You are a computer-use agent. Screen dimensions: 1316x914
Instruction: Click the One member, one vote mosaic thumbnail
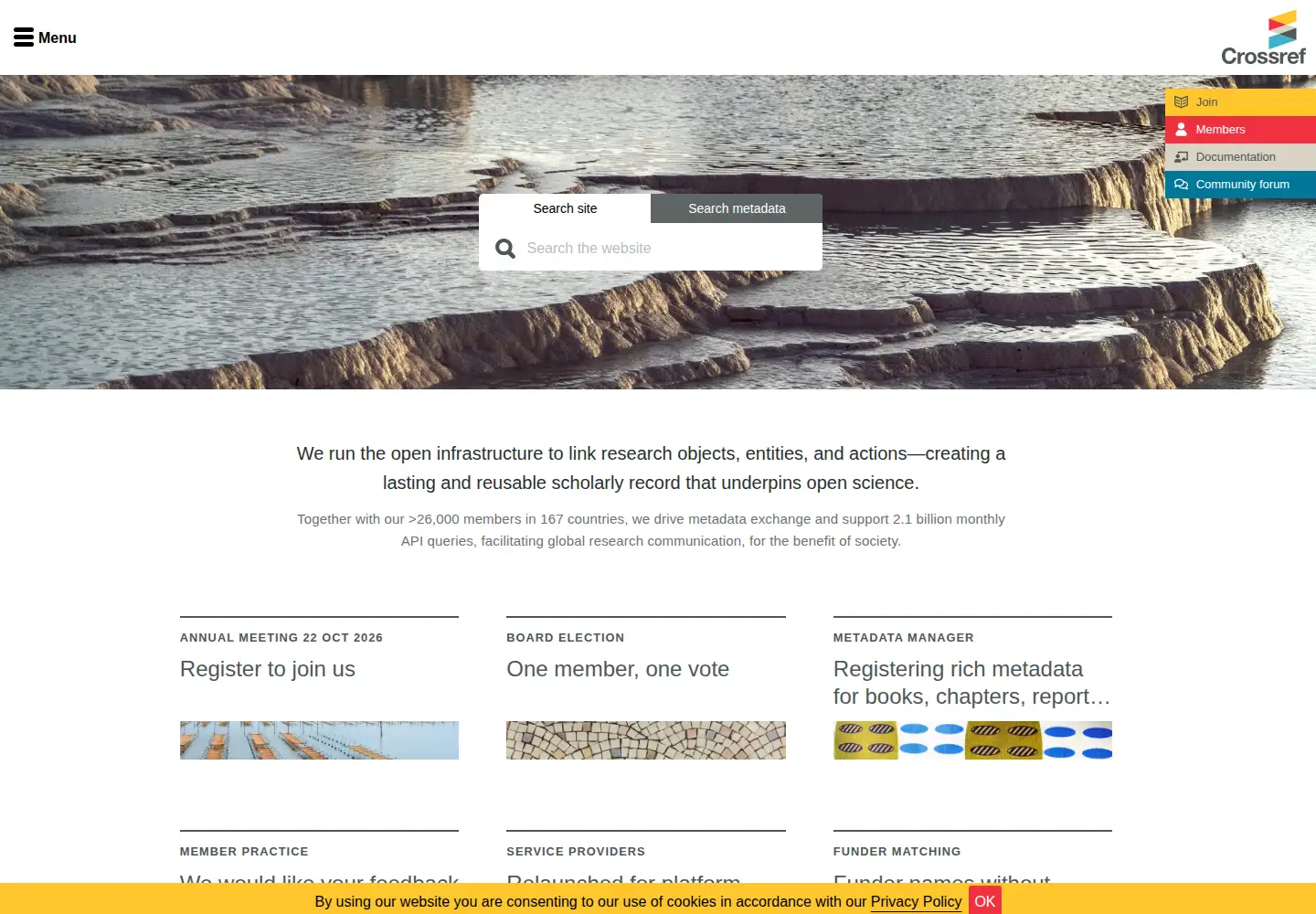coord(646,740)
